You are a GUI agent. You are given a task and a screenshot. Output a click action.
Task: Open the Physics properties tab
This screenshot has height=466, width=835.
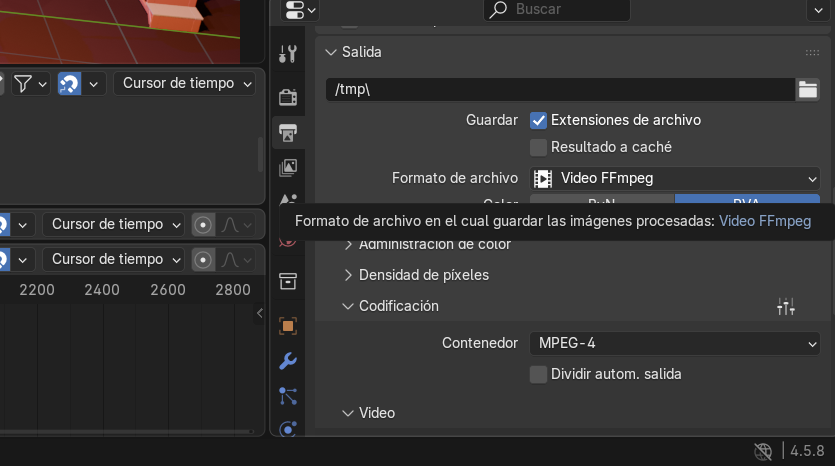(288, 428)
